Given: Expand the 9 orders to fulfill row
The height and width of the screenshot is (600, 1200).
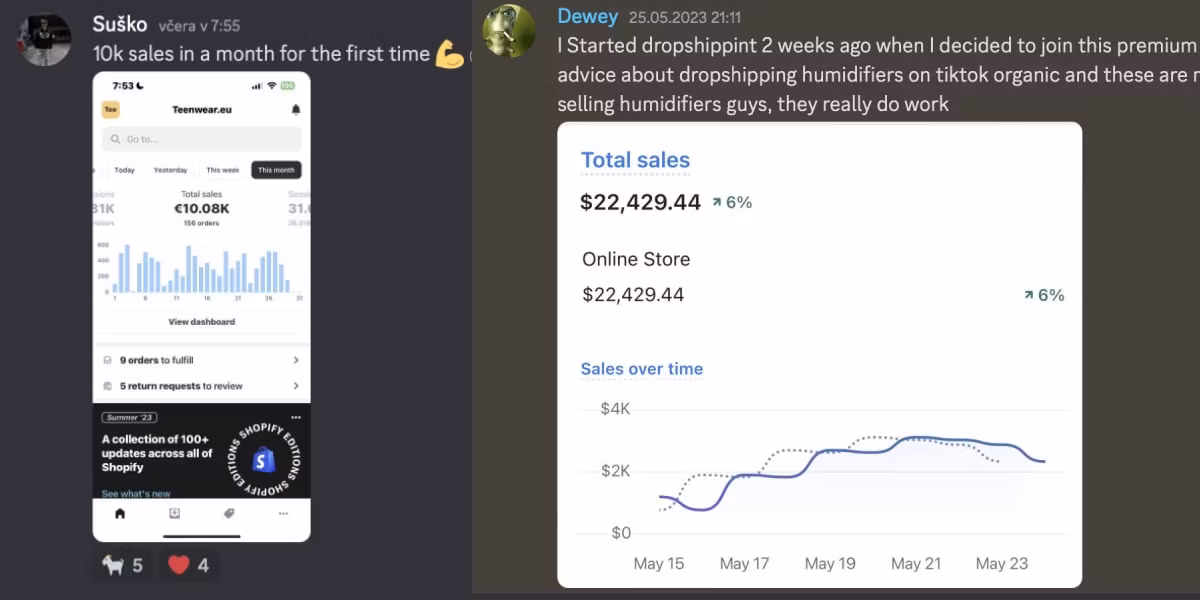Looking at the screenshot, I should (x=201, y=360).
